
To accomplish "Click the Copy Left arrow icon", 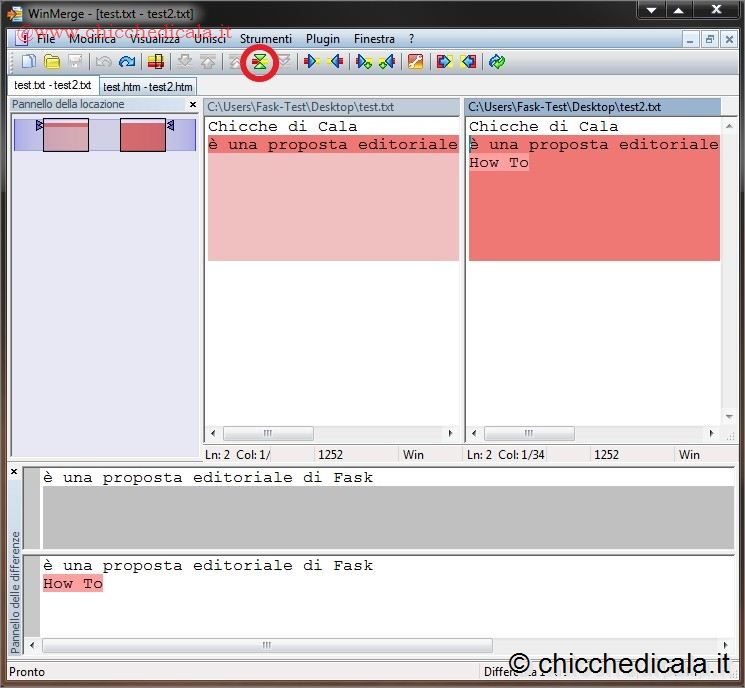I will pos(336,62).
